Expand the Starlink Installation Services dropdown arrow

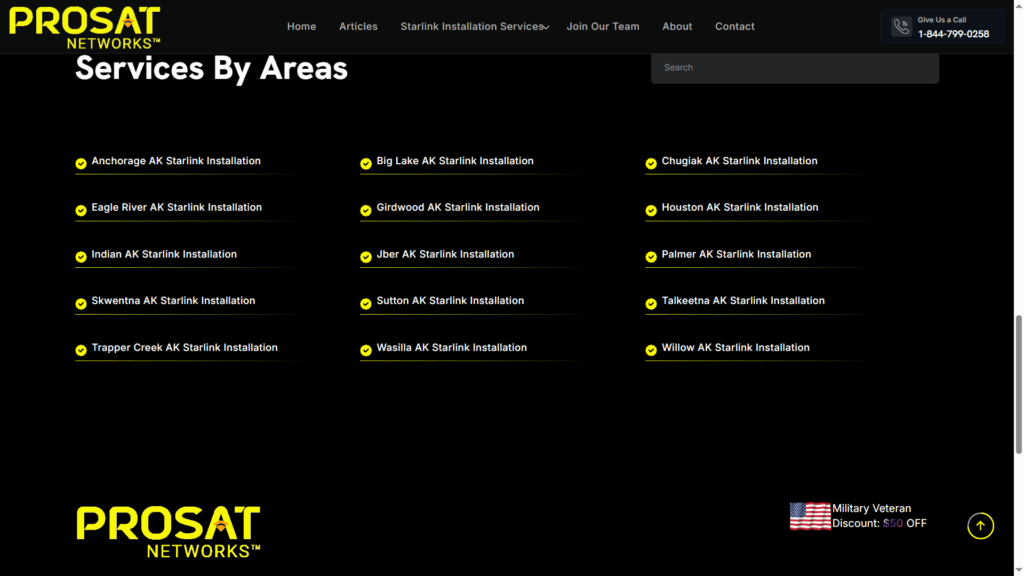[x=547, y=27]
